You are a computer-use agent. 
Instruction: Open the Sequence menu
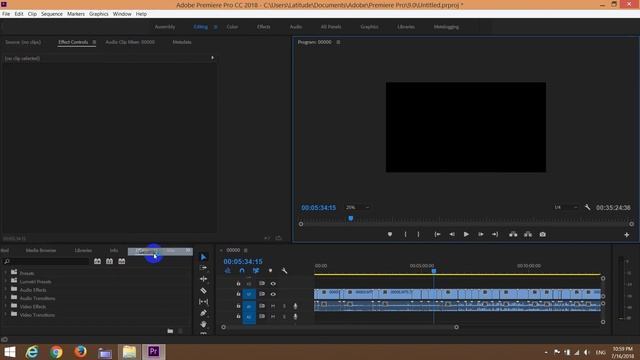tap(52, 14)
